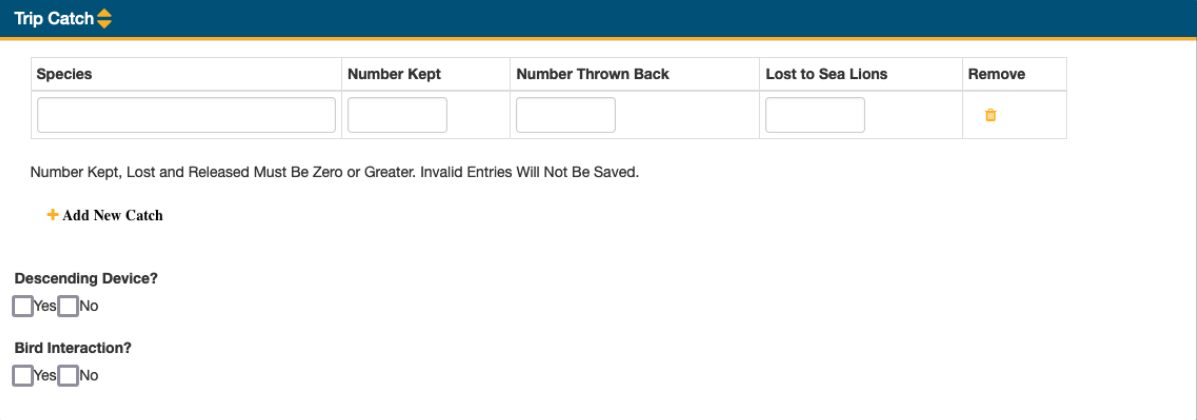The width and height of the screenshot is (1197, 420).
Task: Click the Lost to Sea Lions column header
Action: [x=826, y=74]
